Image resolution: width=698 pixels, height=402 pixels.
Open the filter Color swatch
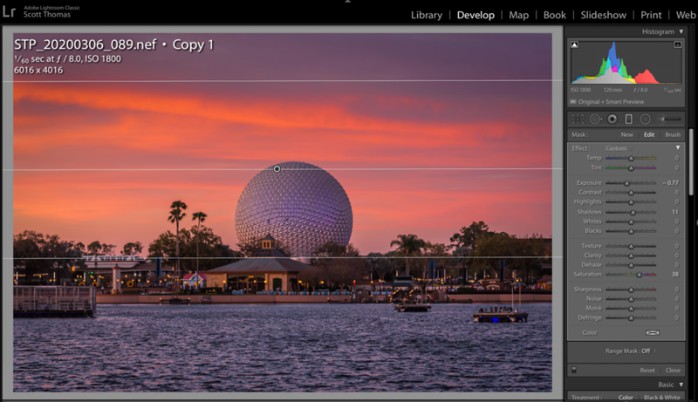652,333
